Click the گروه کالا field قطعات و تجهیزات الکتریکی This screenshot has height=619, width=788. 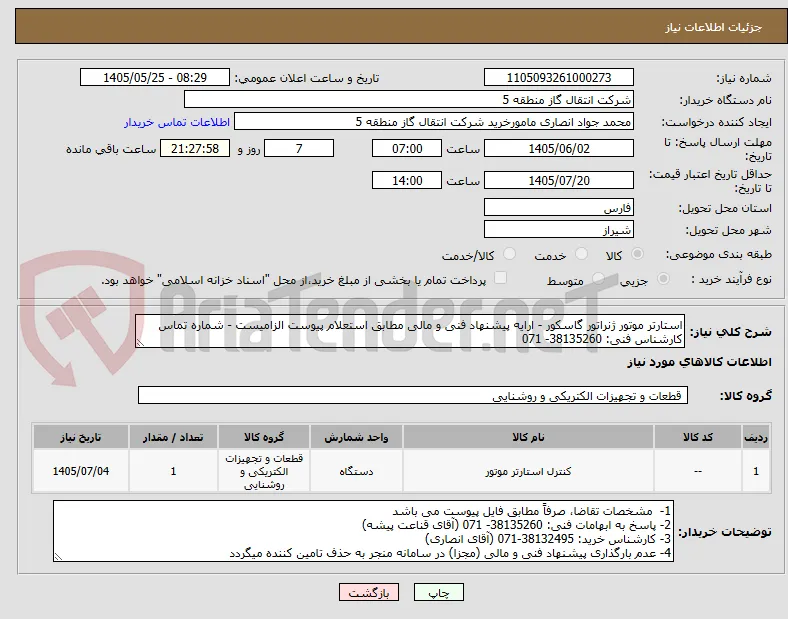[x=413, y=395]
